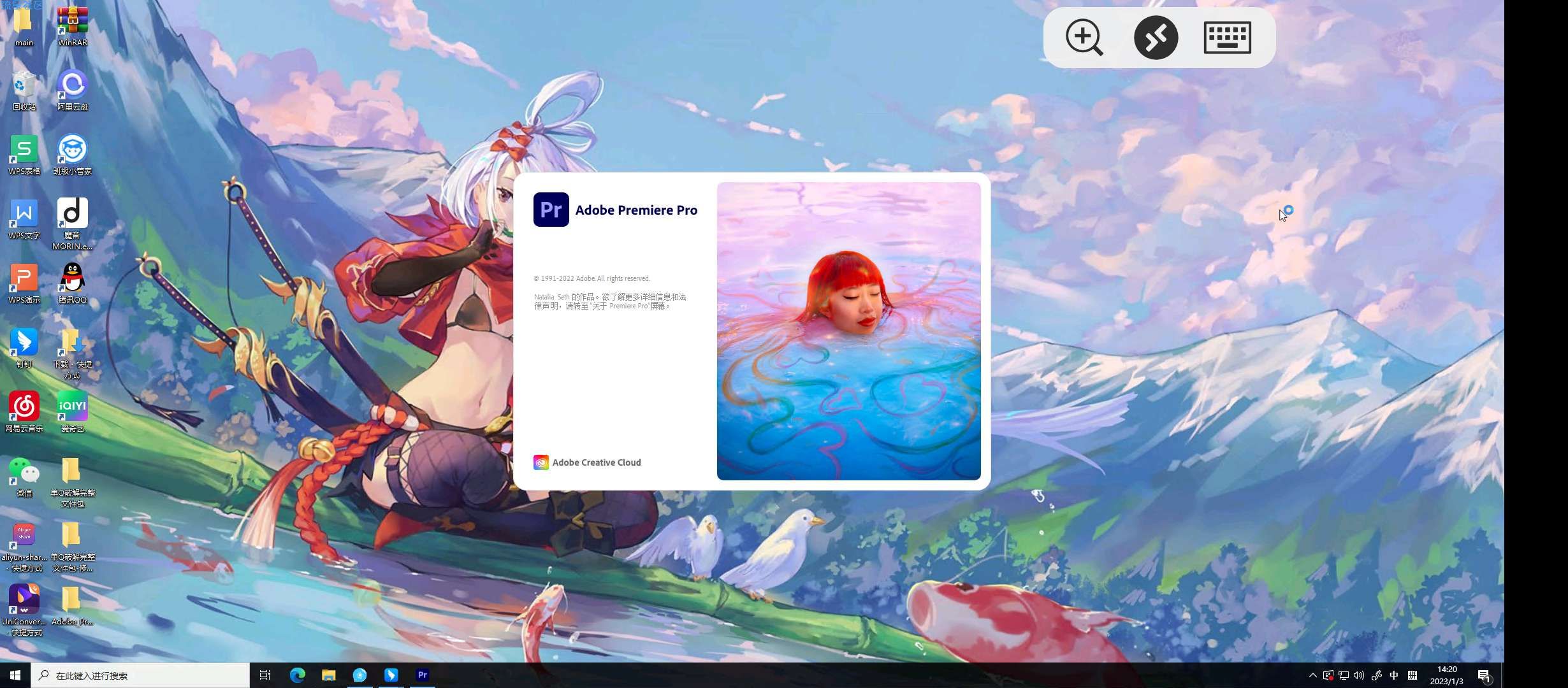The height and width of the screenshot is (688, 1568).
Task: Launch 腾讯QQ penguin icon
Action: point(72,283)
